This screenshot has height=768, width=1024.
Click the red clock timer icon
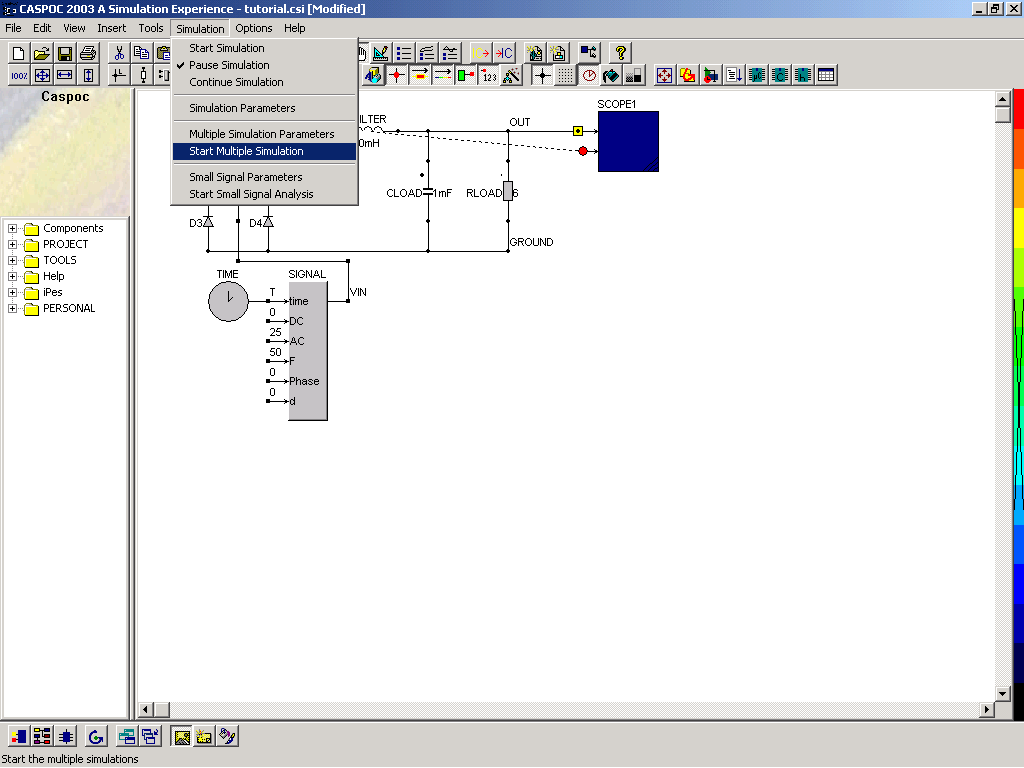coord(589,75)
